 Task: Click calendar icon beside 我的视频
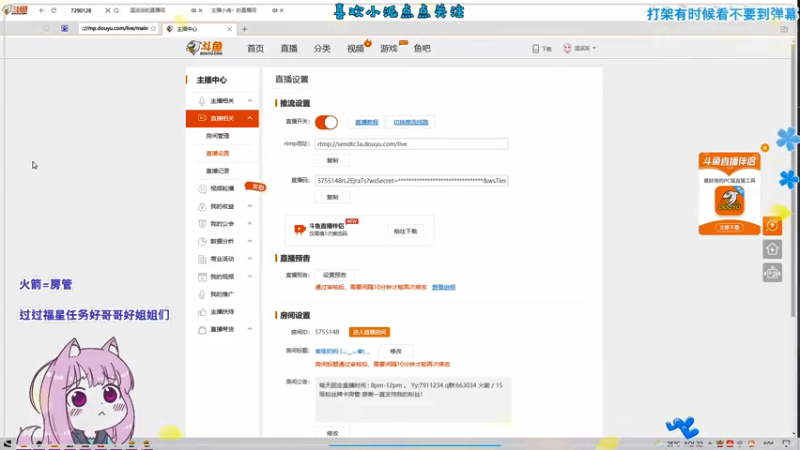point(202,277)
